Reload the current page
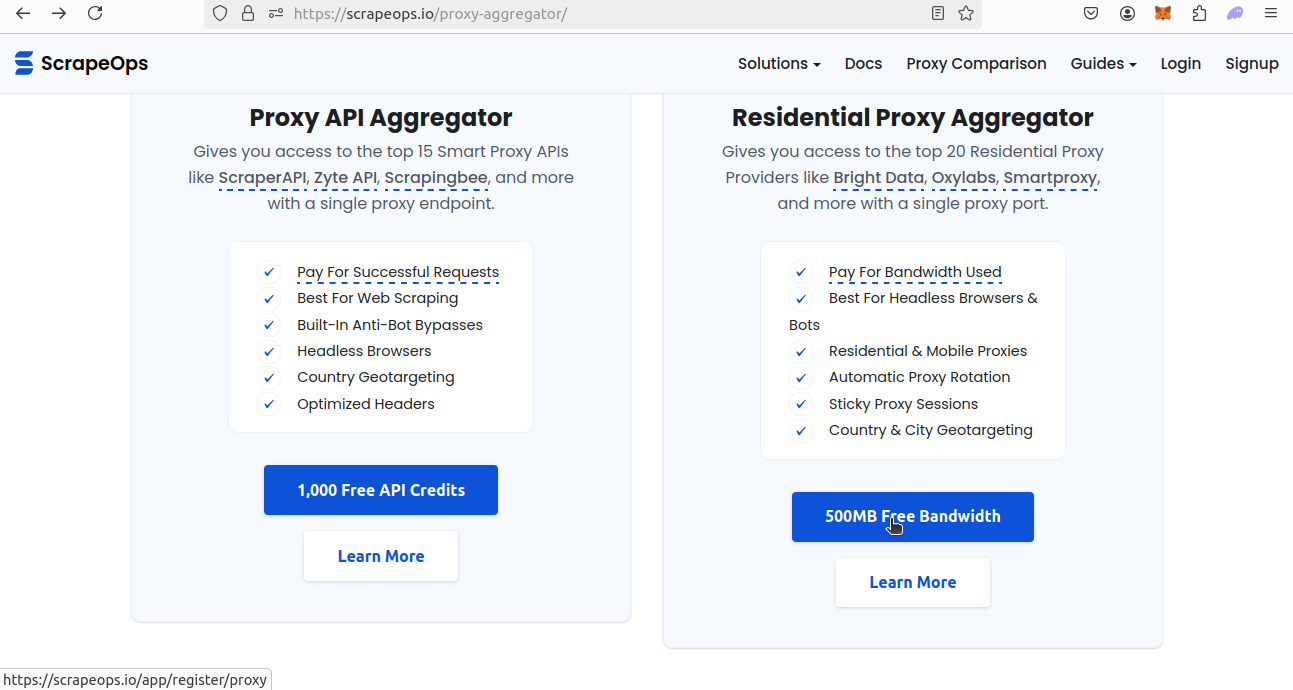The image size is (1293, 690). pyautogui.click(x=95, y=13)
